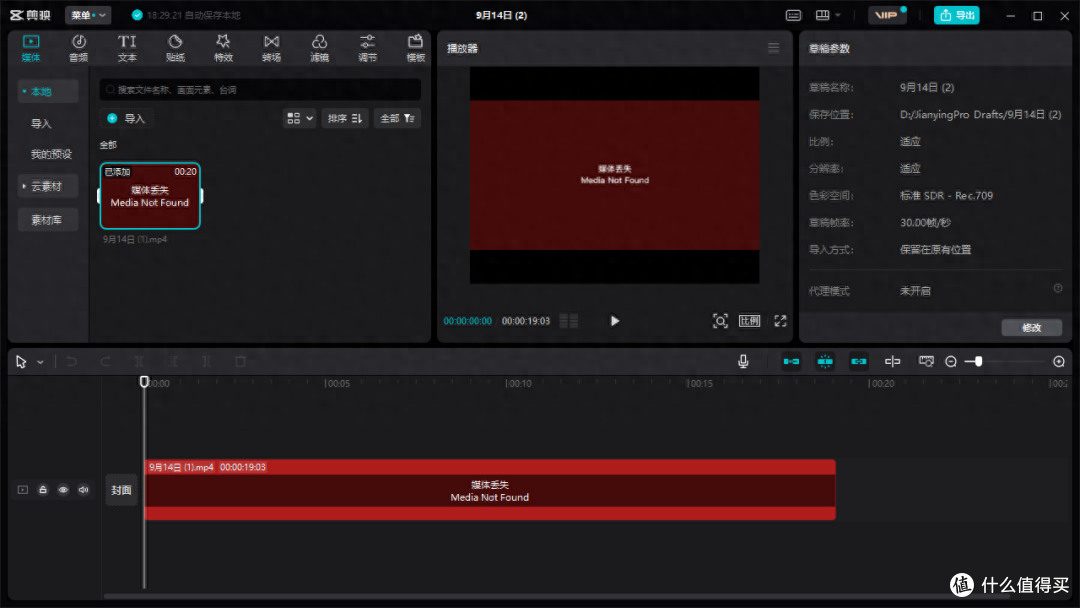Open the grid view mode dropdown
The width and height of the screenshot is (1080, 608).
pos(300,118)
